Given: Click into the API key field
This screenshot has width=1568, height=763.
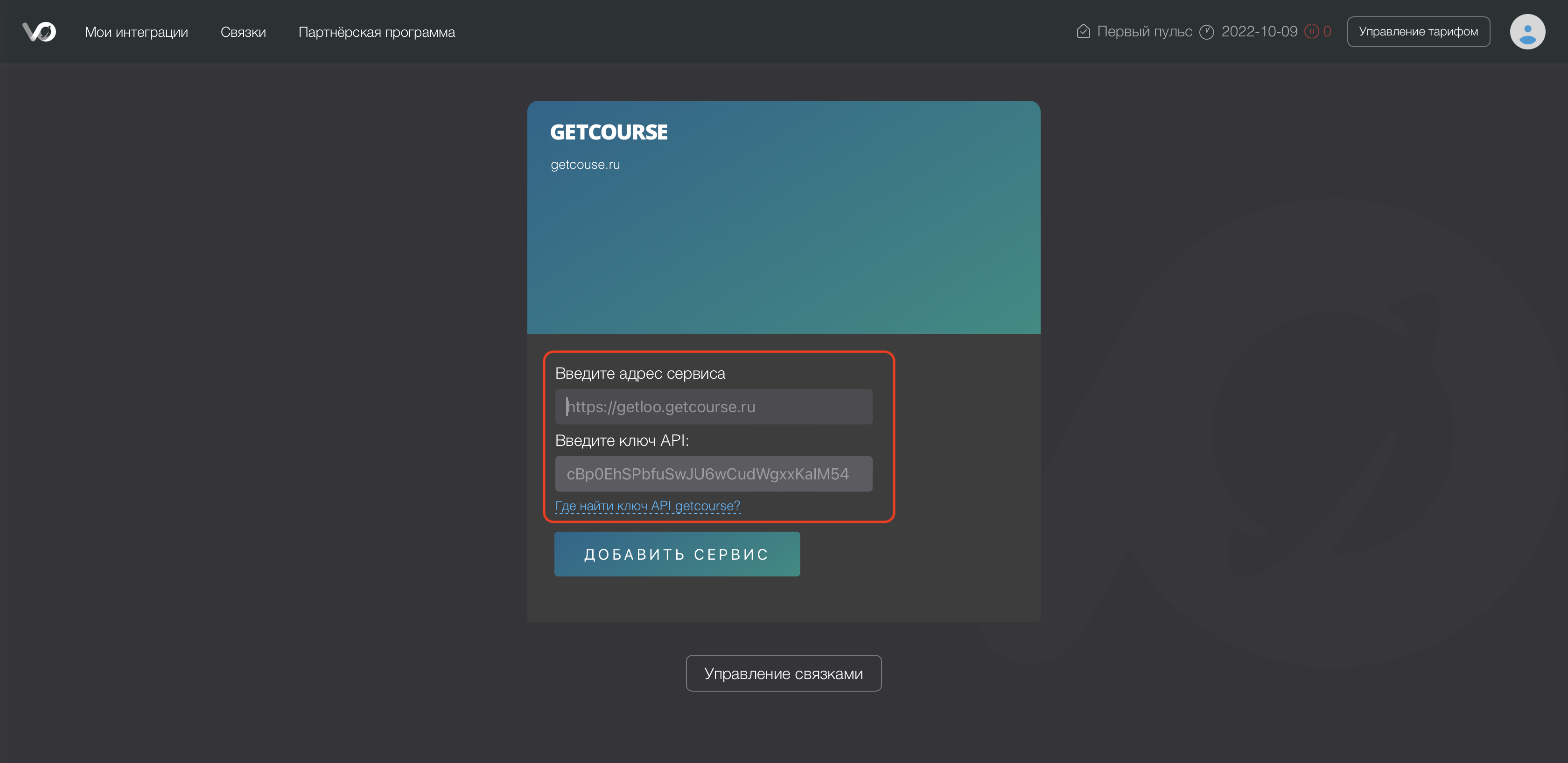Looking at the screenshot, I should point(714,473).
